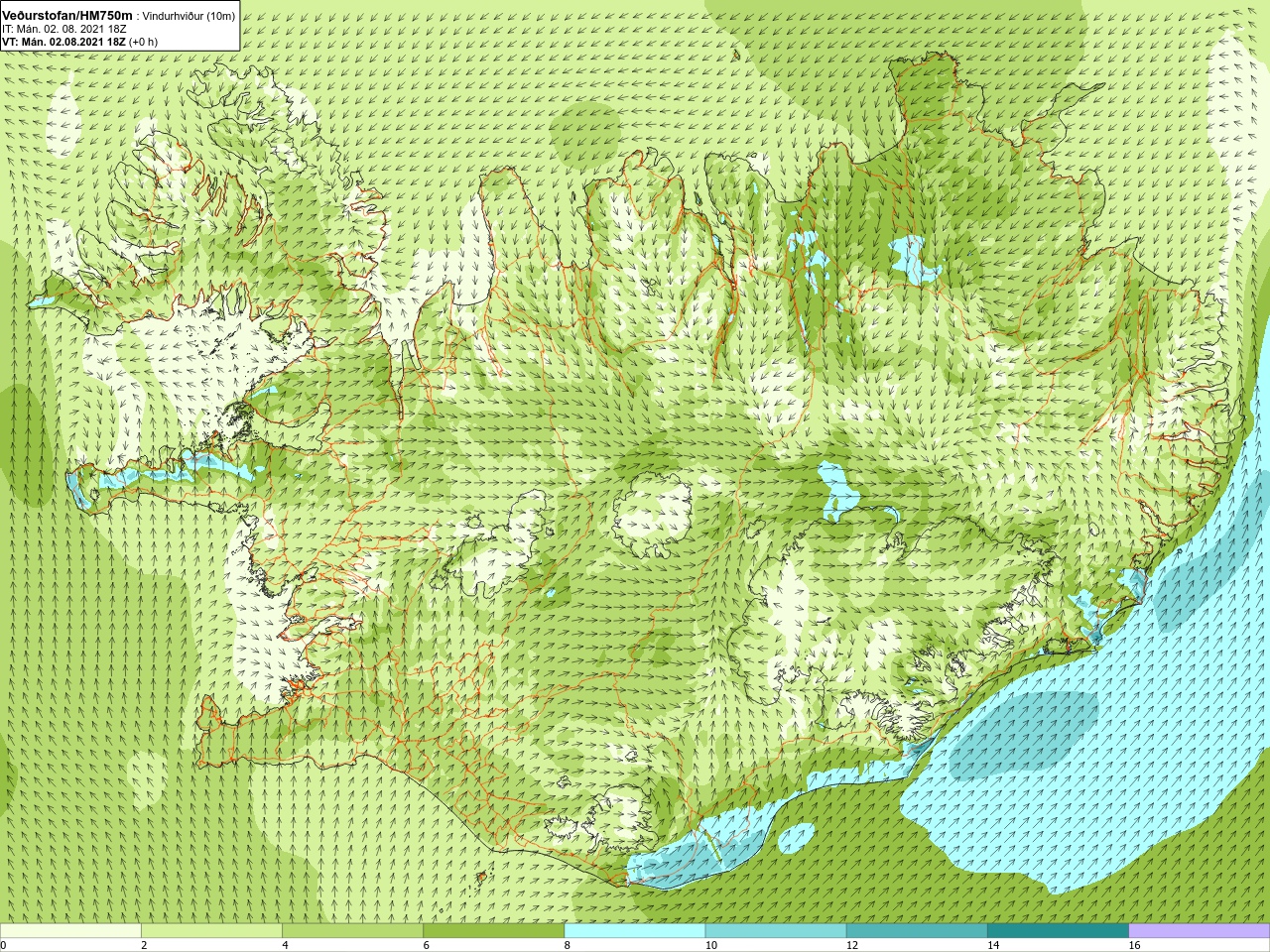Viewport: 1270px width, 952px height.
Task: Click the Veðurstofan/HM750m title text
Action: [x=66, y=15]
